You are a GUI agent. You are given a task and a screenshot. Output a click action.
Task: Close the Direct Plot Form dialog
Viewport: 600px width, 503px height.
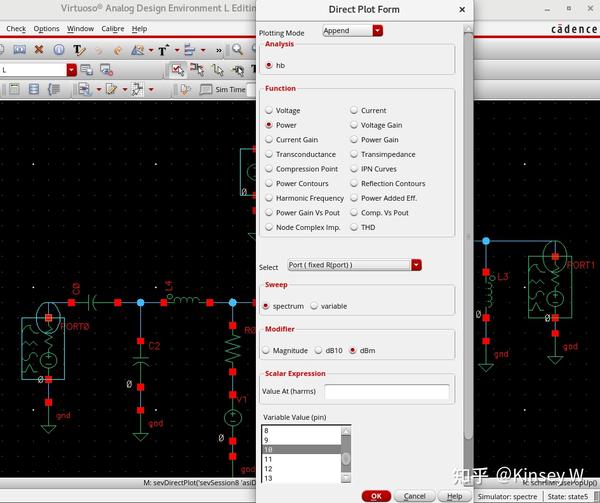tap(462, 10)
